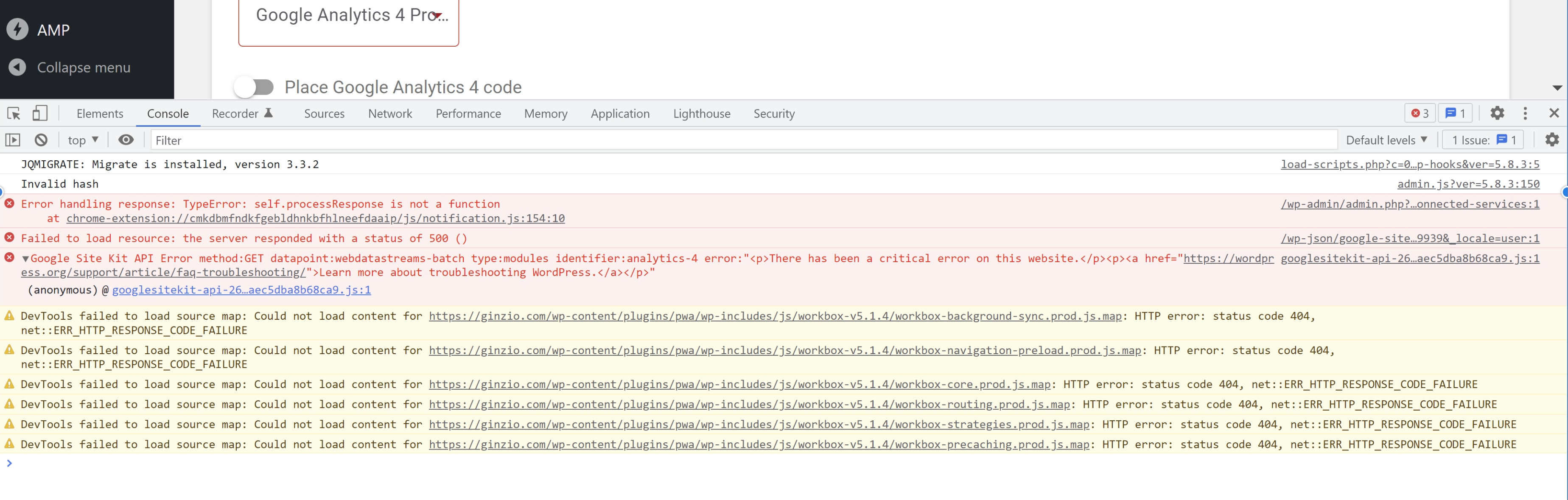Open the Default levels dropdown

click(x=1386, y=139)
